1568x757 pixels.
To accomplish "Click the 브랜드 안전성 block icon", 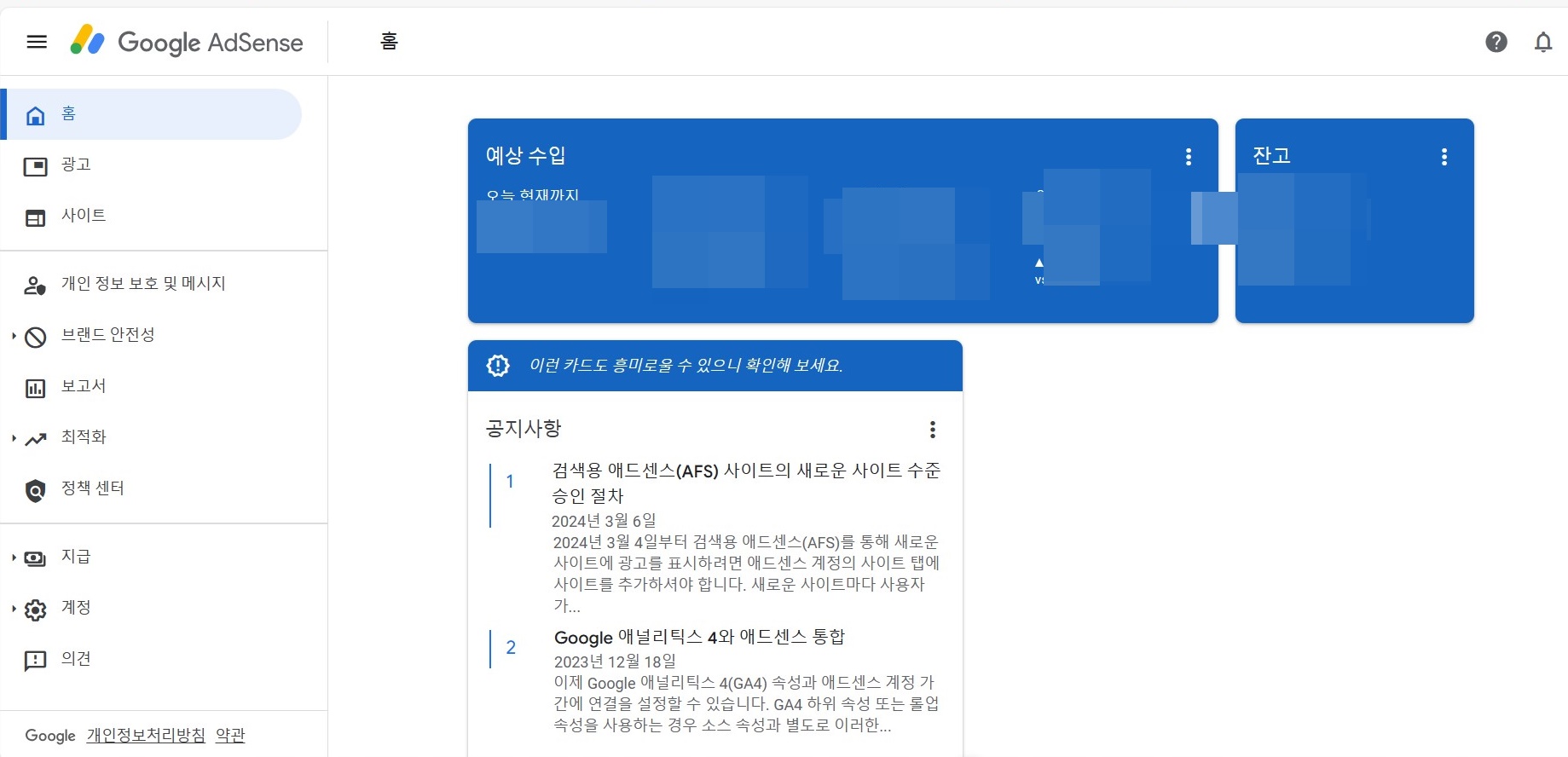I will click(x=35, y=338).
